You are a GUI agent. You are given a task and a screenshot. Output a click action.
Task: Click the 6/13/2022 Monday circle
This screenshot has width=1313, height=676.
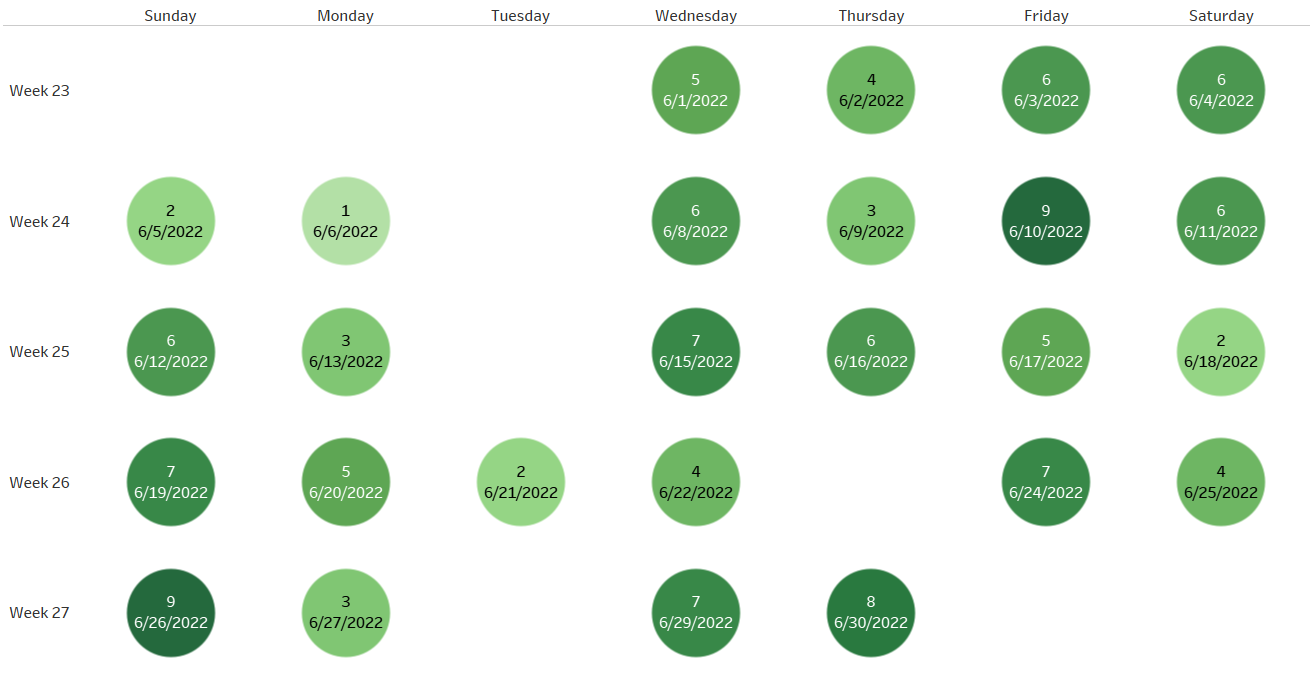point(346,351)
